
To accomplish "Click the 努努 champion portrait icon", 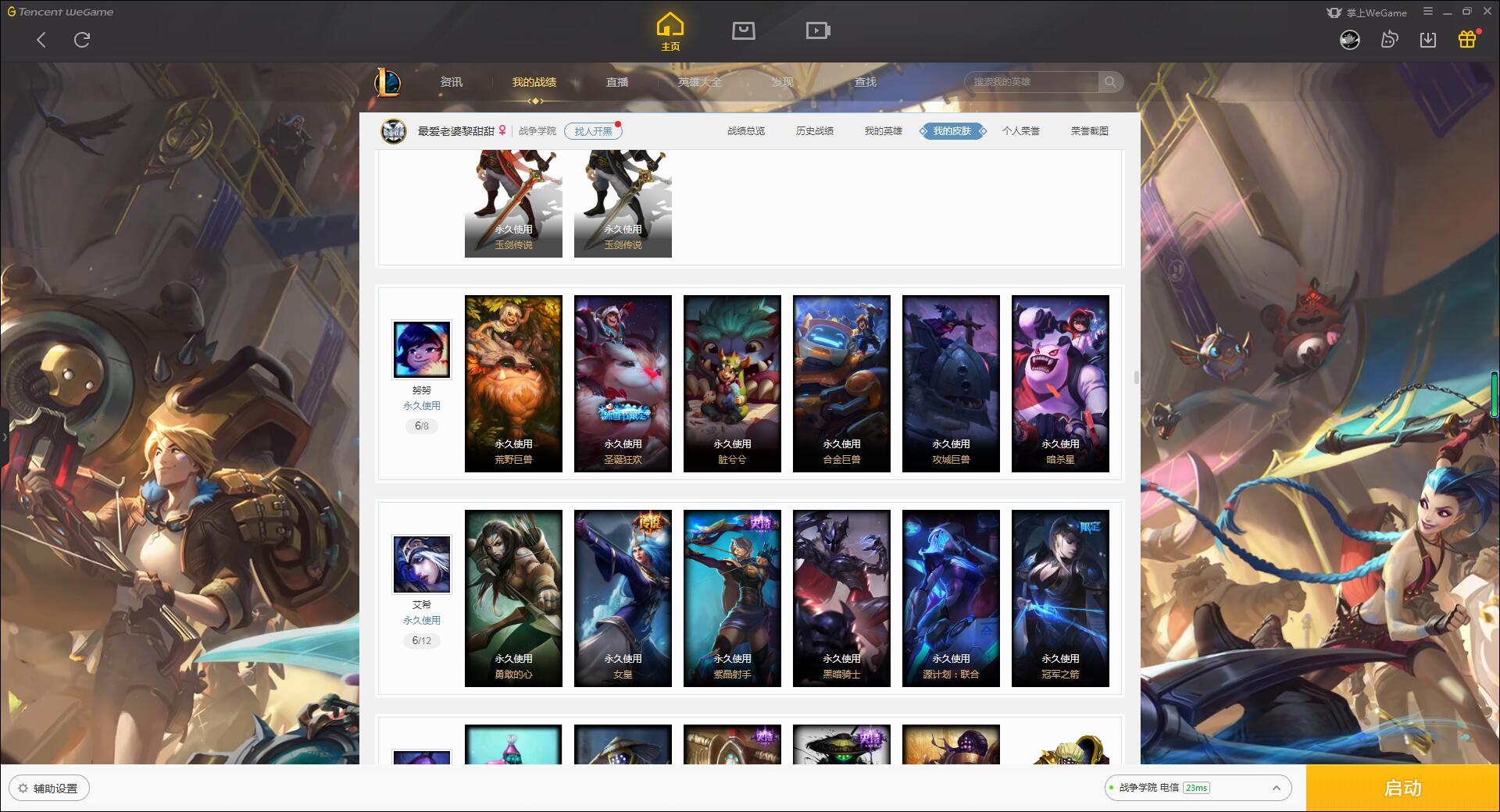I will tap(422, 350).
